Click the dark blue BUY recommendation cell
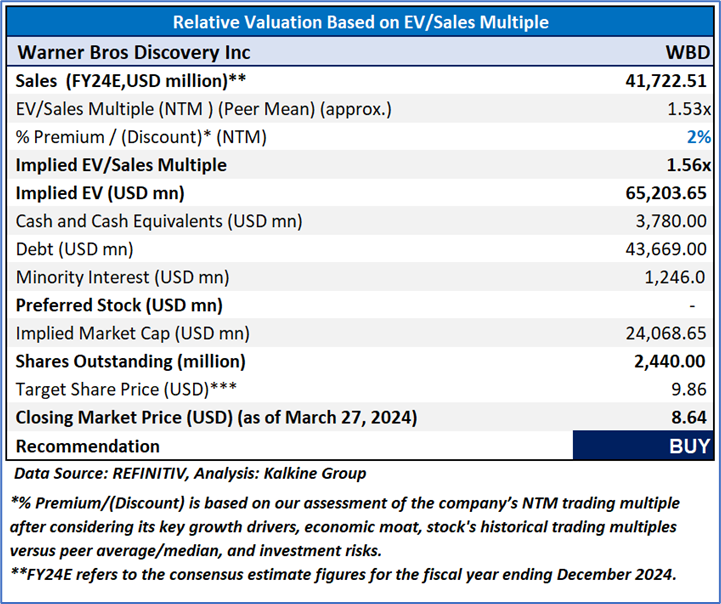Viewport: 721px width, 604px height. (643, 446)
